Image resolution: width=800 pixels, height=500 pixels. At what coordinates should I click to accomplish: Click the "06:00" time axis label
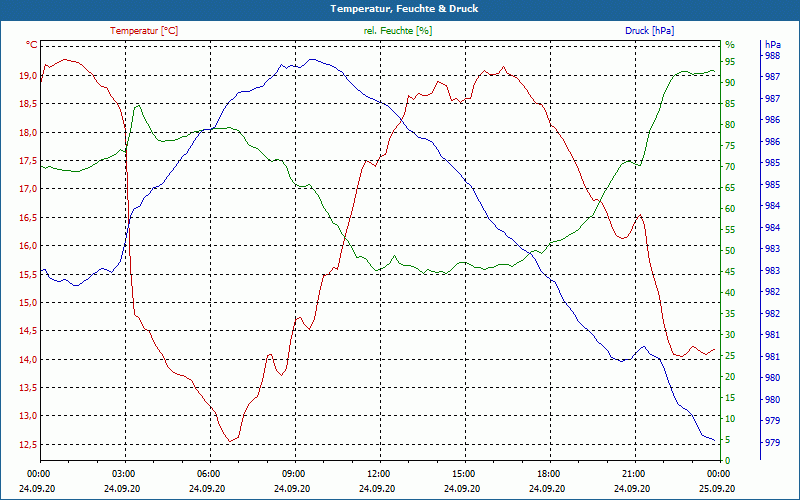pyautogui.click(x=207, y=474)
